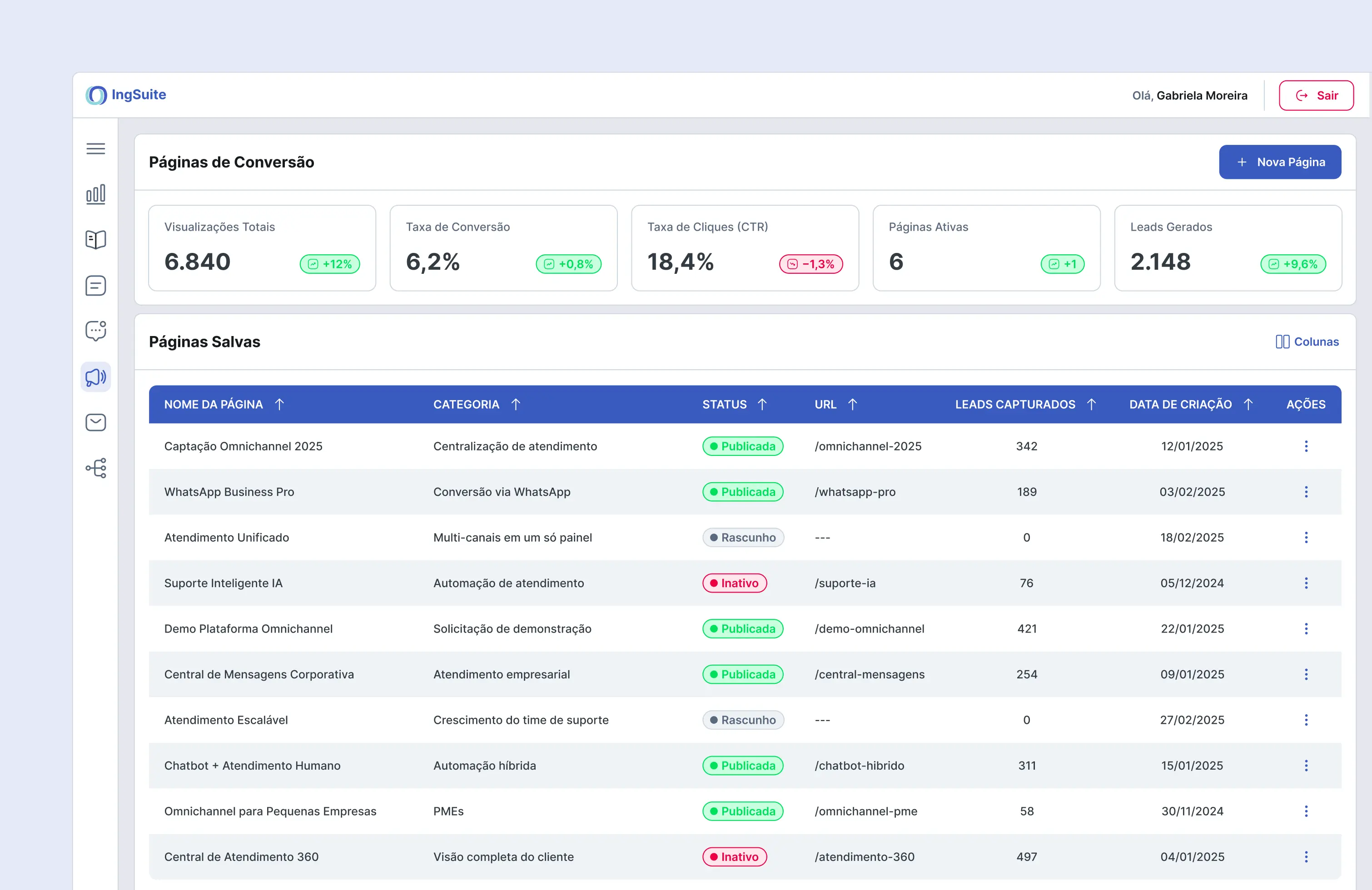
Task: Open the chat bubble sidebar icon
Action: (x=96, y=331)
